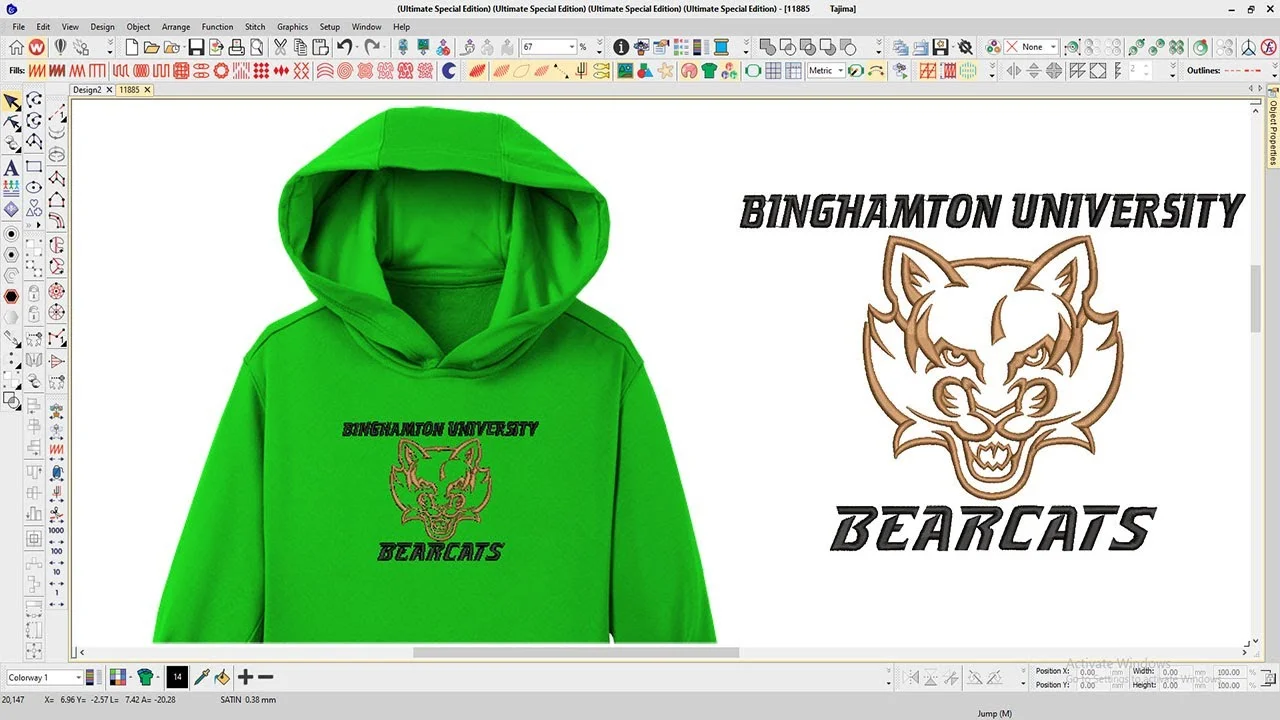Click the red W logo icon
This screenshot has width=1280, height=720.
[37, 47]
